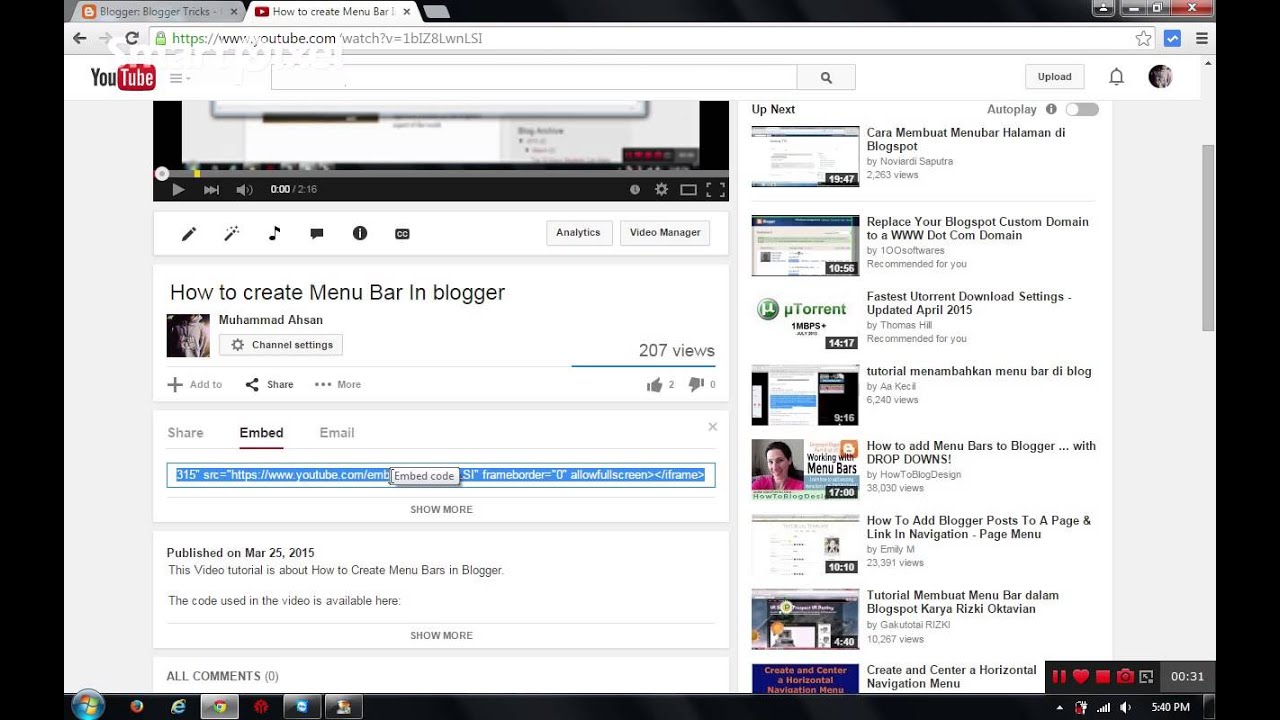Click the uTorrent video thumbnail
Viewport: 1280px width, 720px height.
805,320
